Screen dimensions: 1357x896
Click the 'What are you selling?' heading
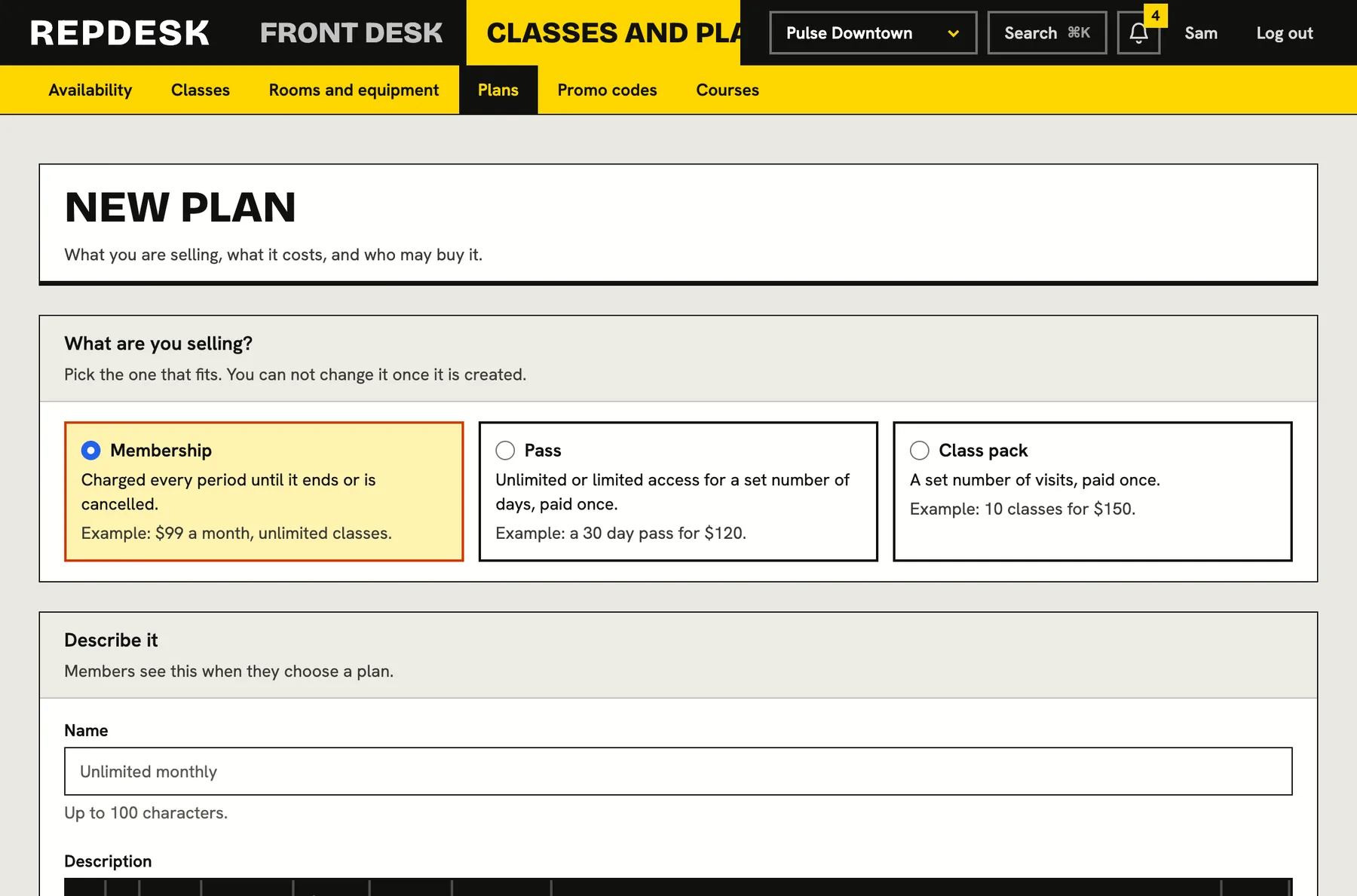coord(158,344)
